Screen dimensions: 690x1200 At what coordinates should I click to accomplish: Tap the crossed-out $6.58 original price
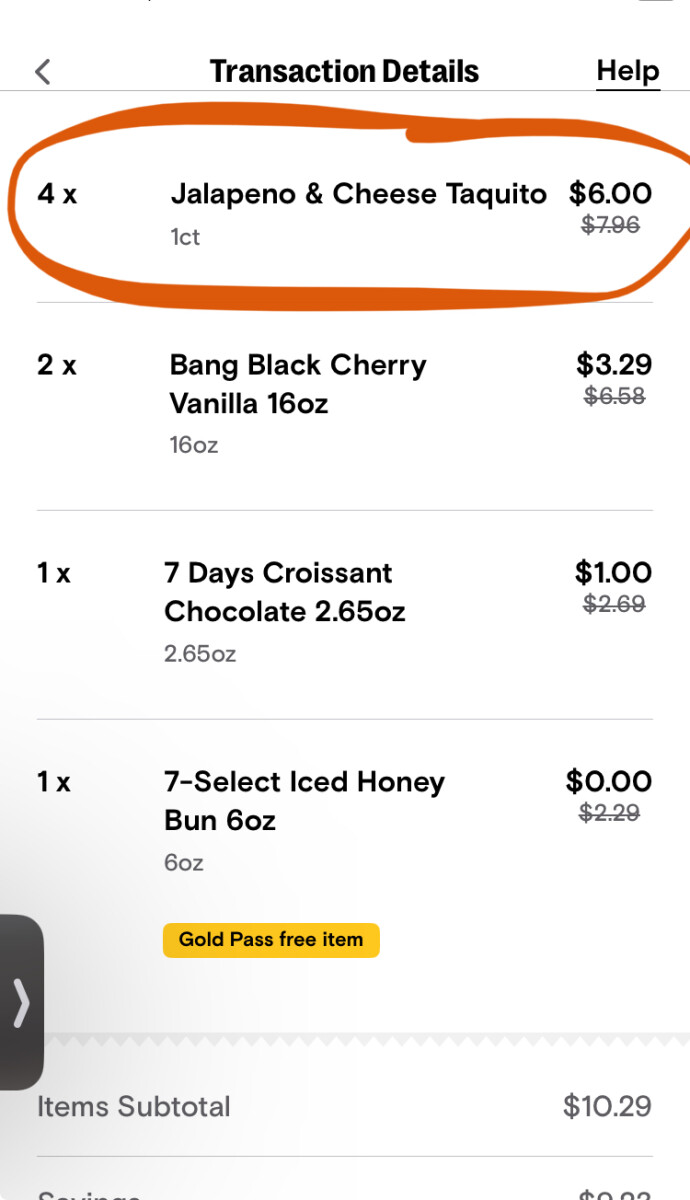[615, 396]
